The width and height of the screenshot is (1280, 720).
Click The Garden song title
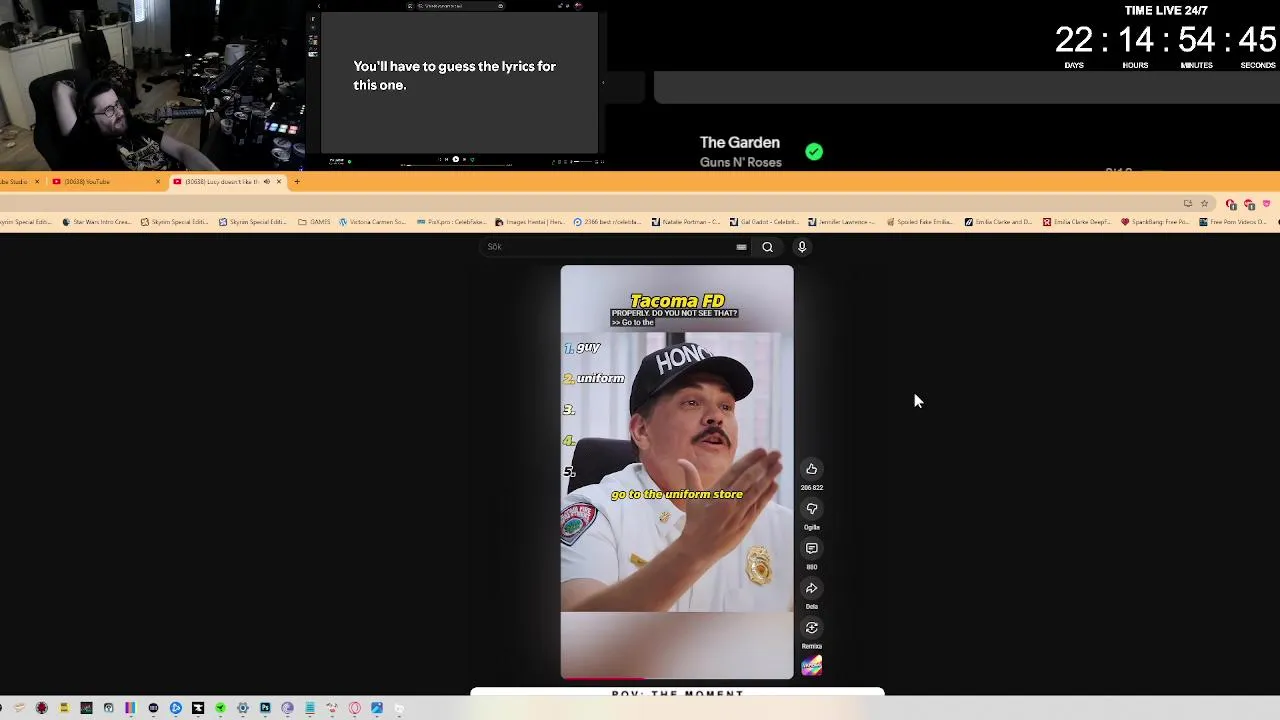[740, 143]
